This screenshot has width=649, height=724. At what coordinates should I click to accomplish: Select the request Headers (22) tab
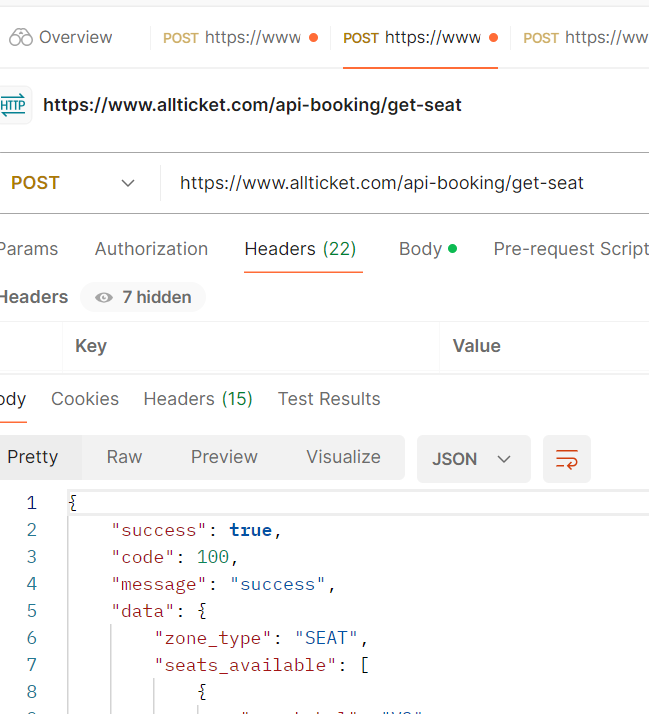[x=300, y=249]
